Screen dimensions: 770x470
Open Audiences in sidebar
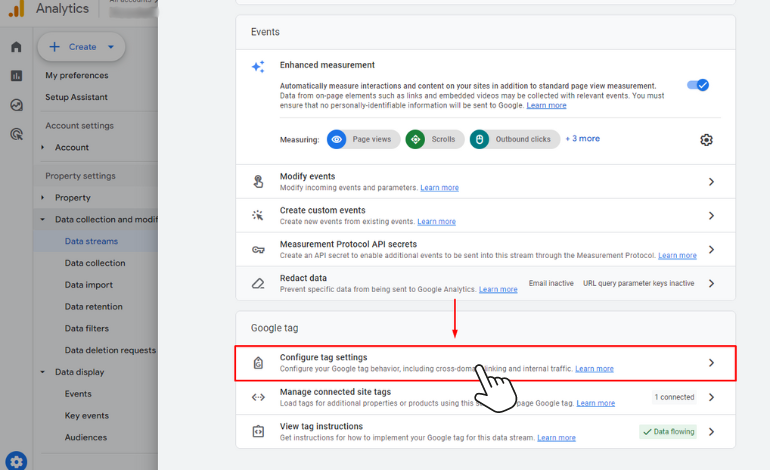tap(85, 437)
